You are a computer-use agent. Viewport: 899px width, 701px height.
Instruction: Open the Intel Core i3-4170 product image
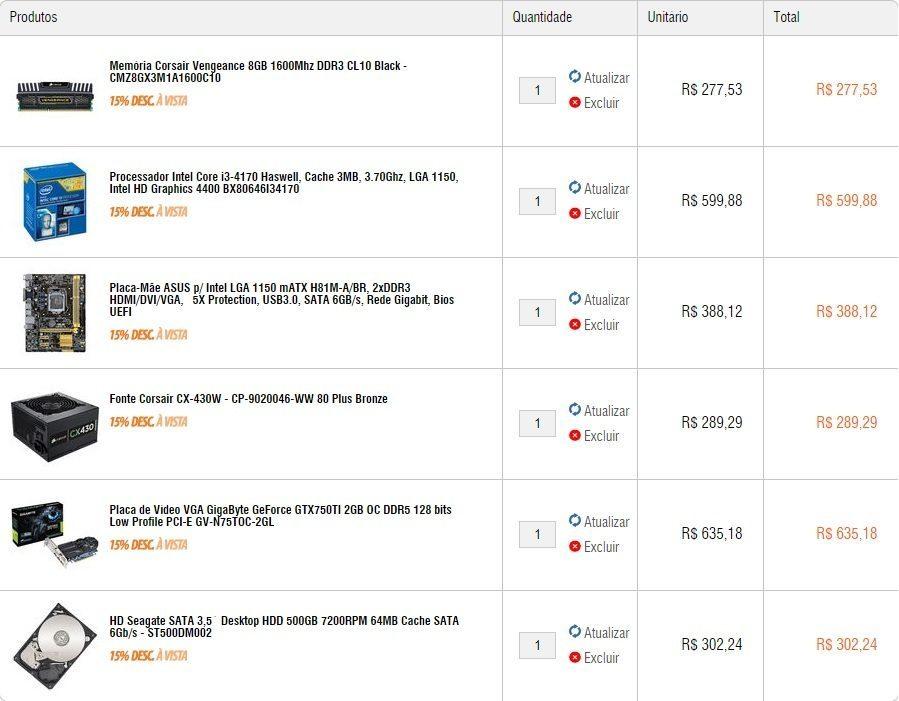[55, 201]
